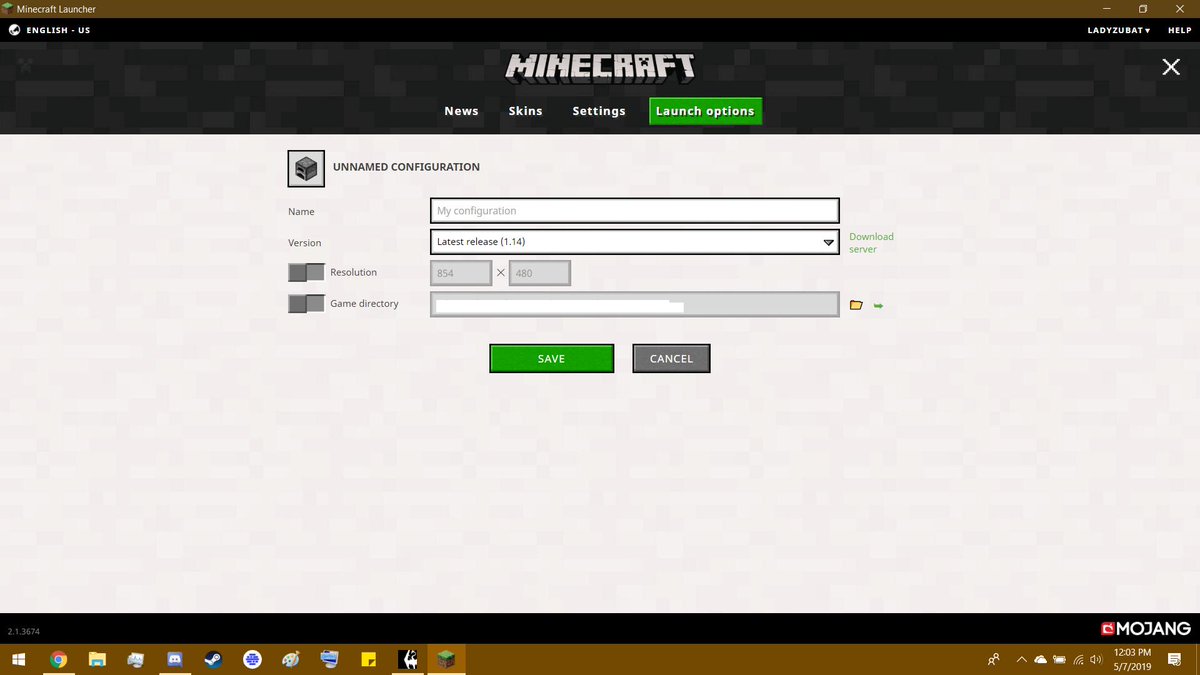The height and width of the screenshot is (675, 1200).
Task: Click the Download server link
Action: click(871, 243)
